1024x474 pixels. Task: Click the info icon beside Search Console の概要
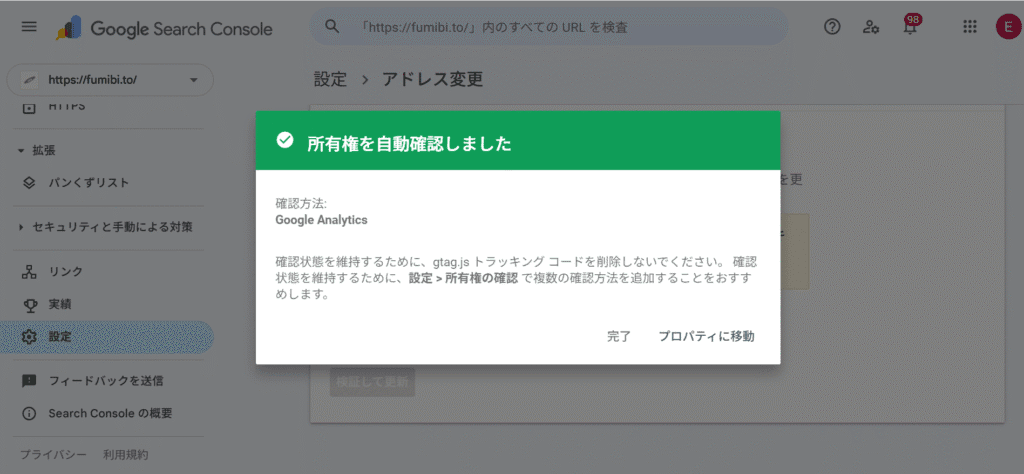[29, 413]
